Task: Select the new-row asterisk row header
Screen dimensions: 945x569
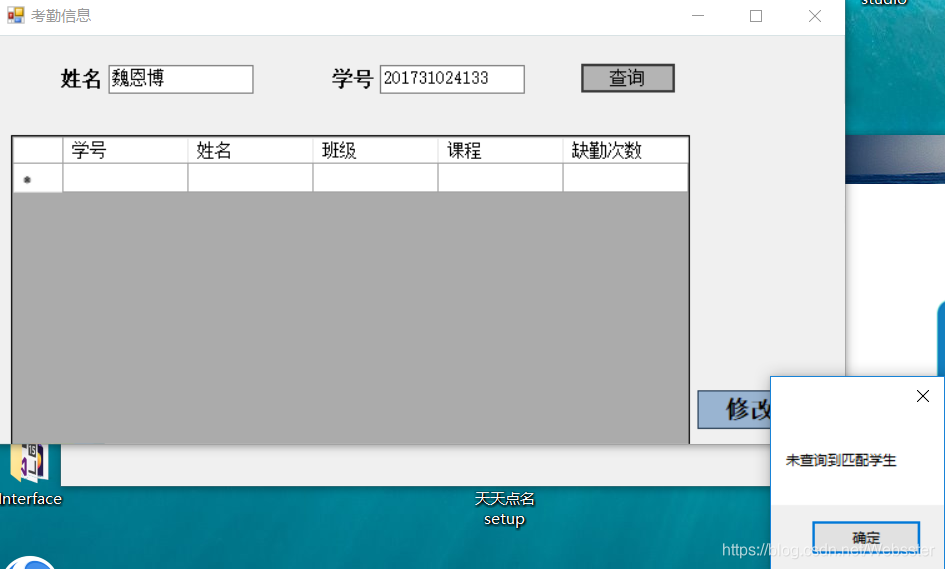Action: [37, 178]
